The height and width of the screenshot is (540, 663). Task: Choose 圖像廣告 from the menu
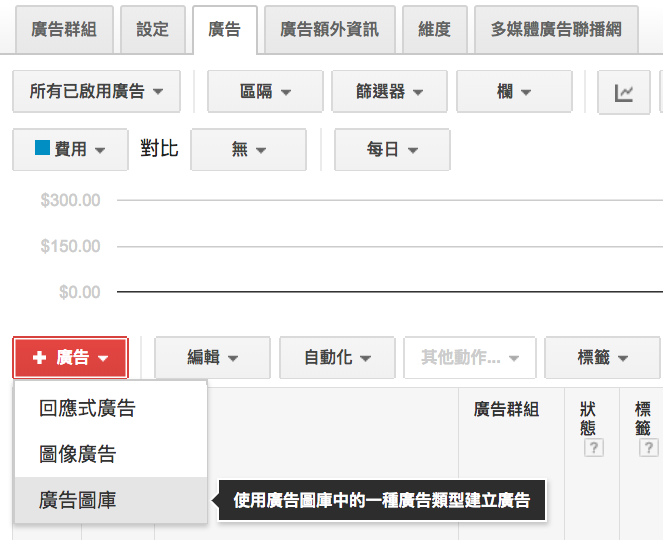[78, 454]
